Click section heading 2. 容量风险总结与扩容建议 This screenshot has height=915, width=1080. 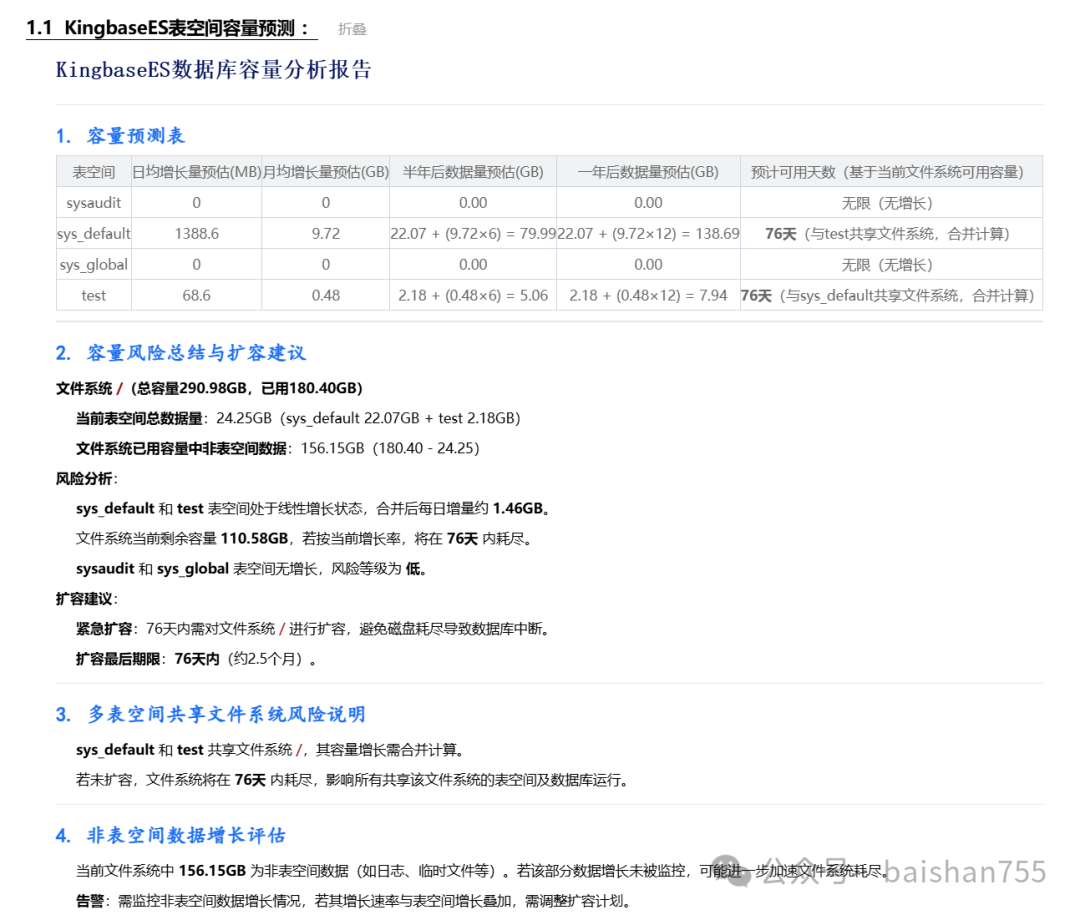pyautogui.click(x=181, y=353)
